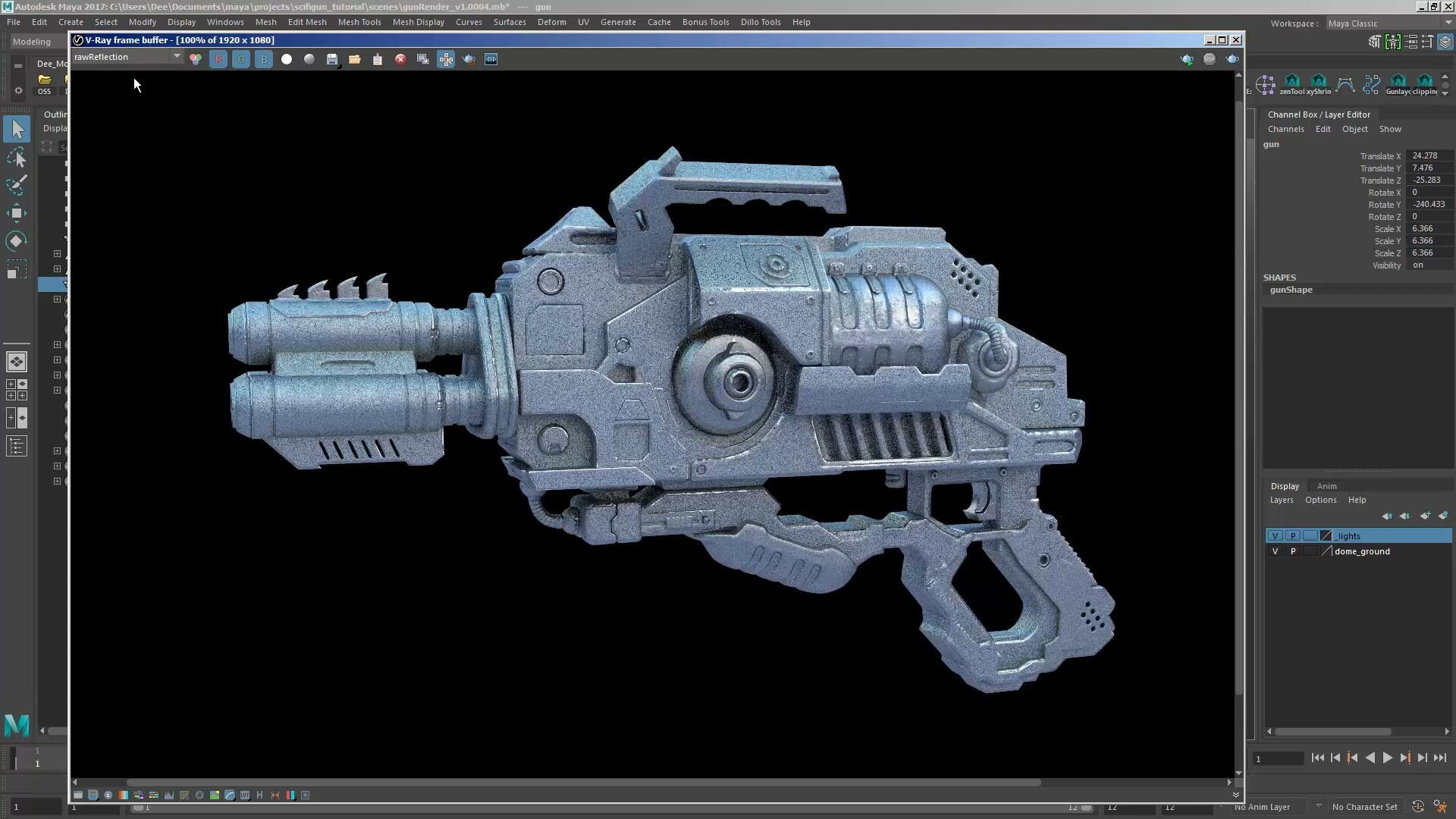Image resolution: width=1456 pixels, height=819 pixels.
Task: Switch to alpha channel white circle icon
Action: click(x=287, y=59)
